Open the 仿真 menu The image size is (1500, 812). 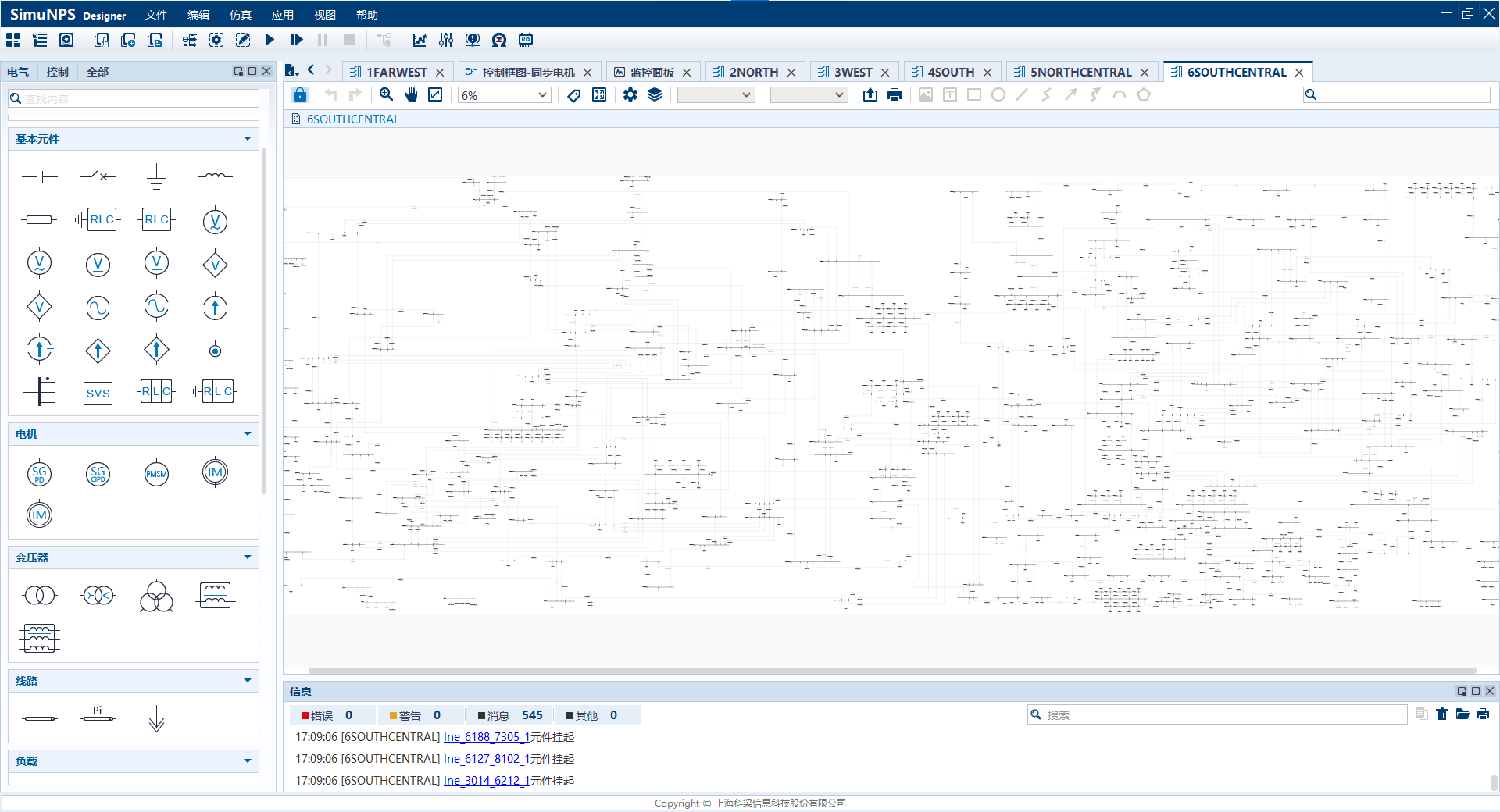point(241,15)
